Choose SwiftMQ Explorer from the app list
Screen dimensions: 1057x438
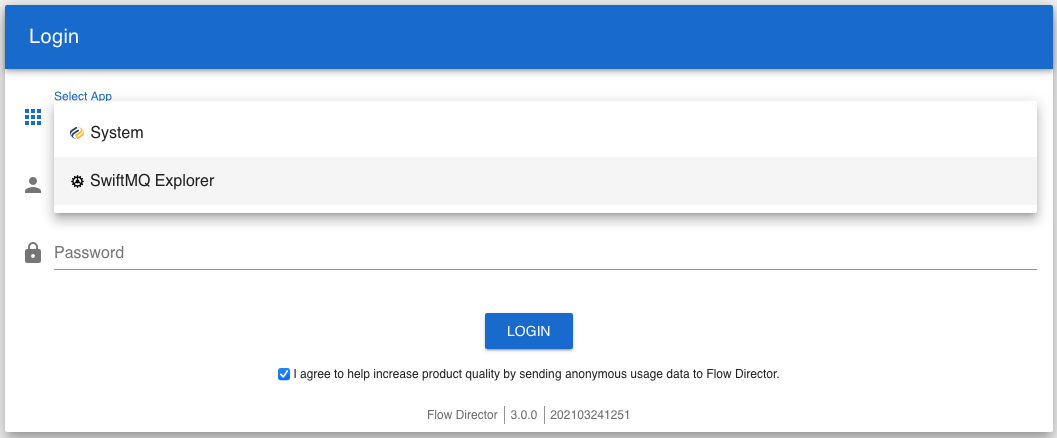pos(152,181)
